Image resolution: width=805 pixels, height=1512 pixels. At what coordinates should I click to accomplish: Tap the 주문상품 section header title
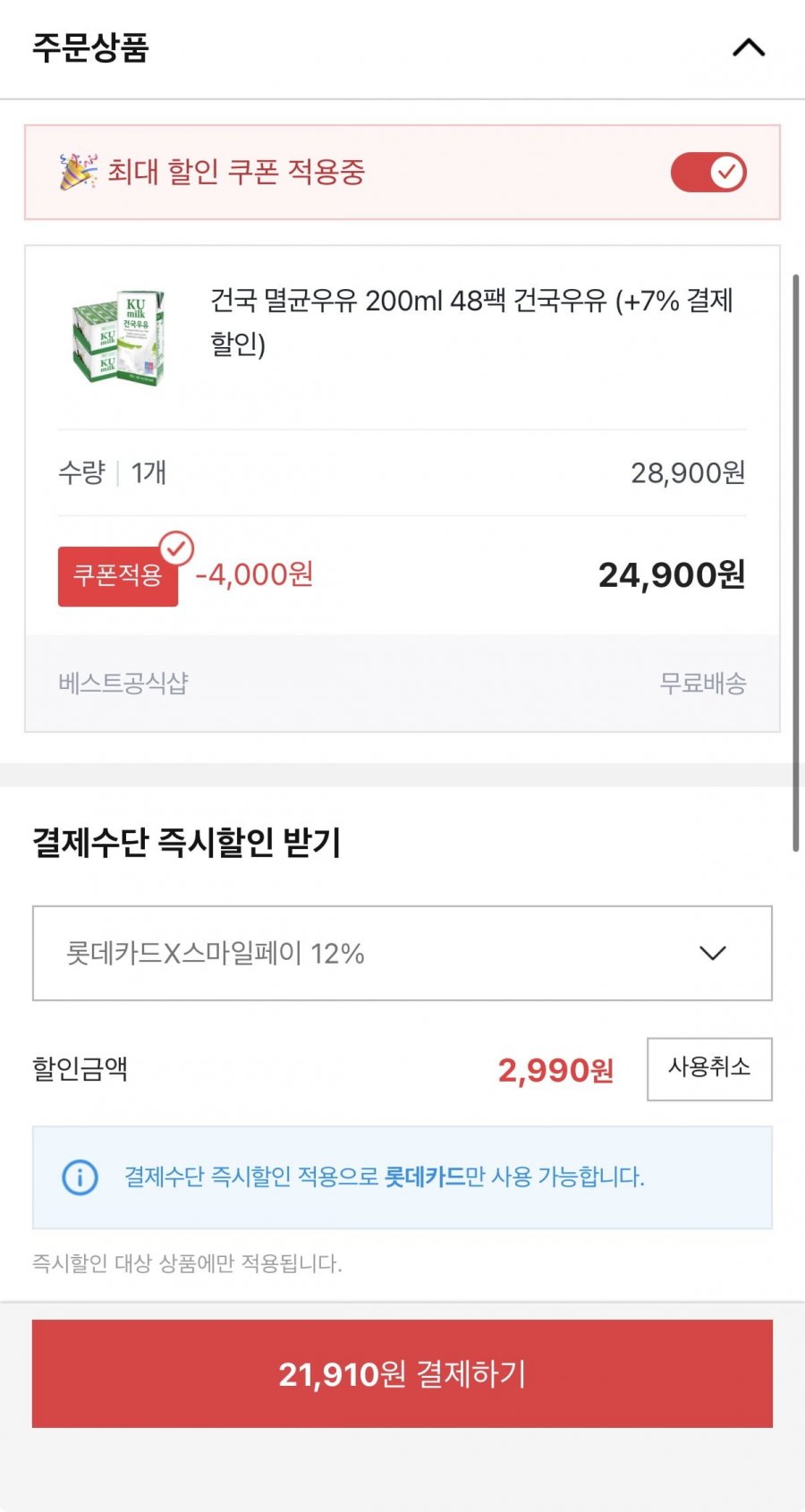click(90, 47)
